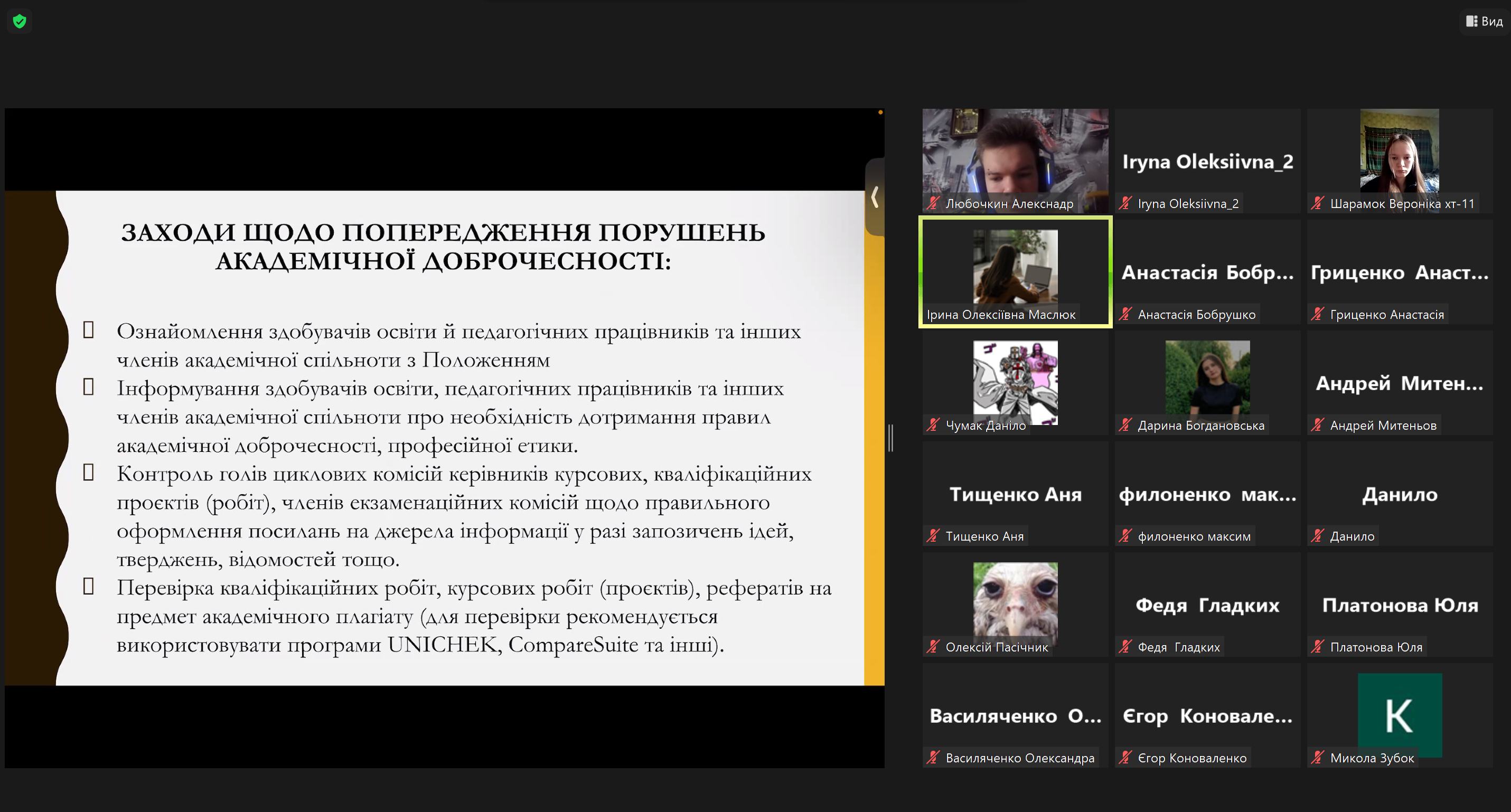Click muted mic icon for Любочкин Алекснадр

click(x=933, y=203)
